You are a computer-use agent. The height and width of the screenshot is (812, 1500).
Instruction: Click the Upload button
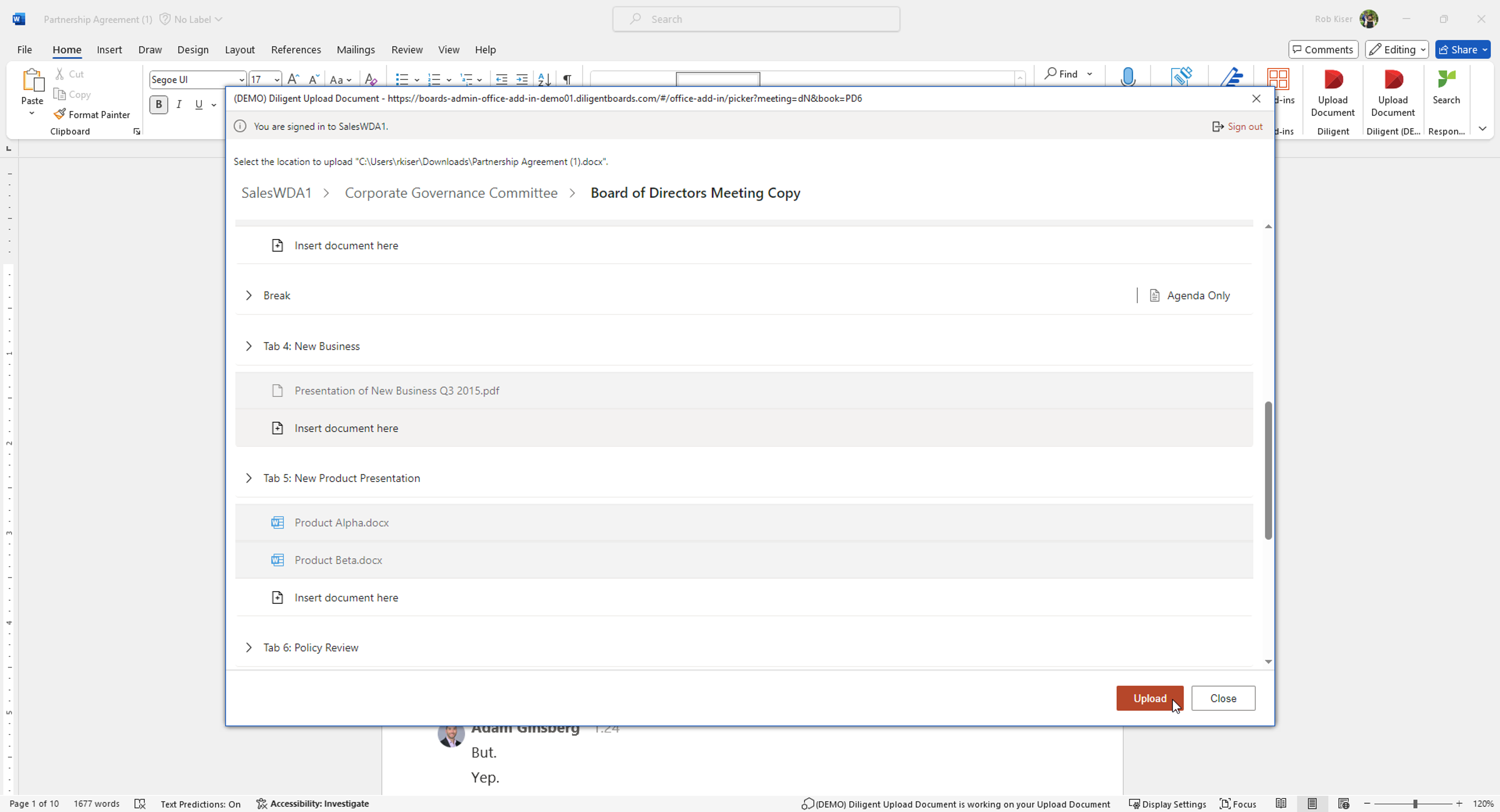tap(1150, 698)
